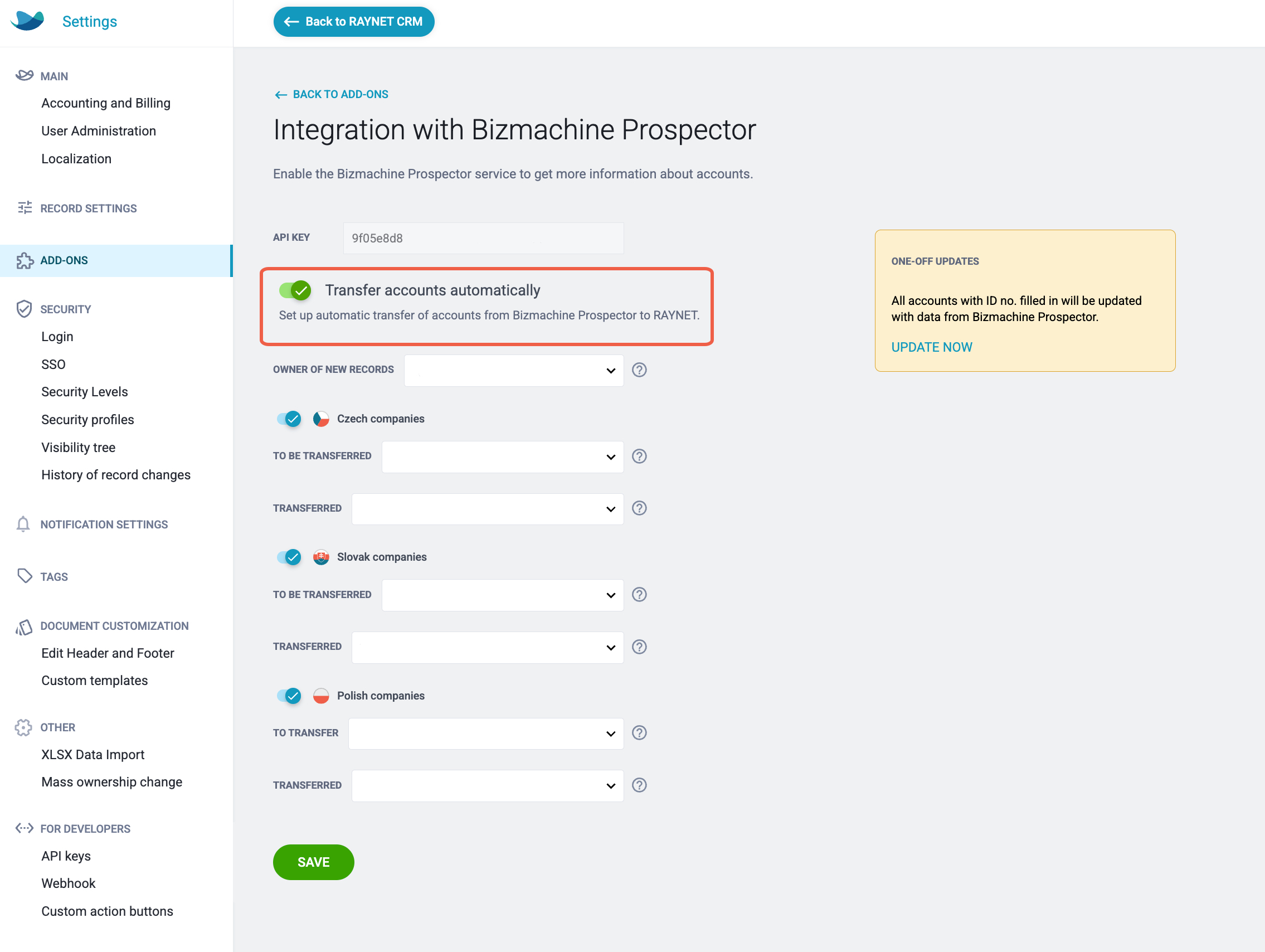Open help for Polish Transferred field
The height and width of the screenshot is (952, 1265).
[639, 785]
